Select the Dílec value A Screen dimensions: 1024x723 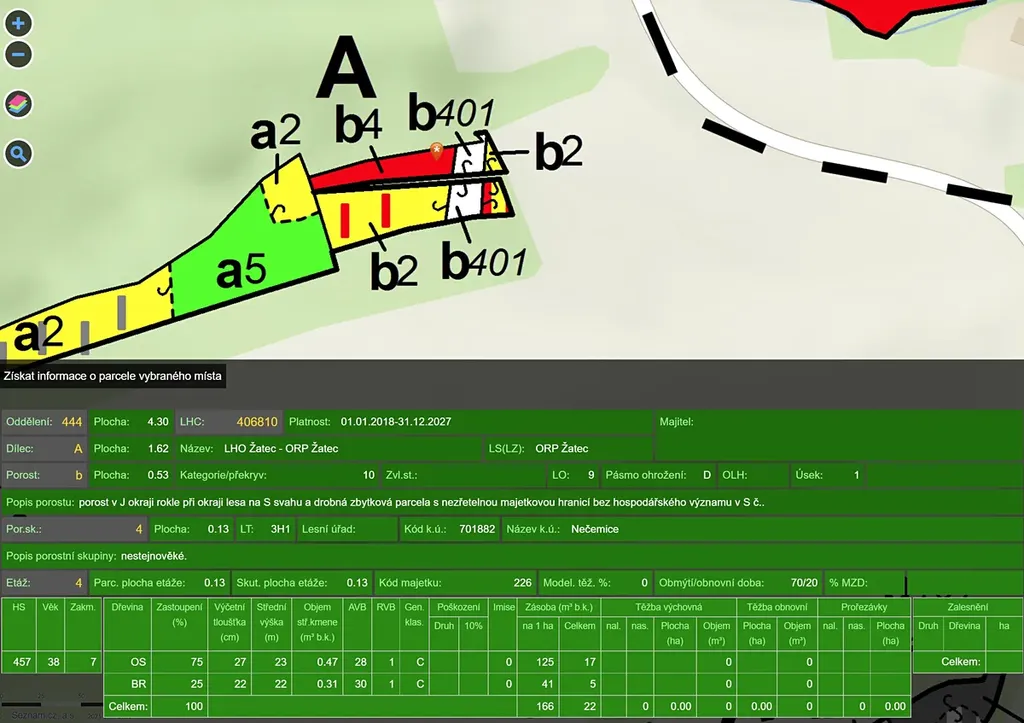point(77,449)
